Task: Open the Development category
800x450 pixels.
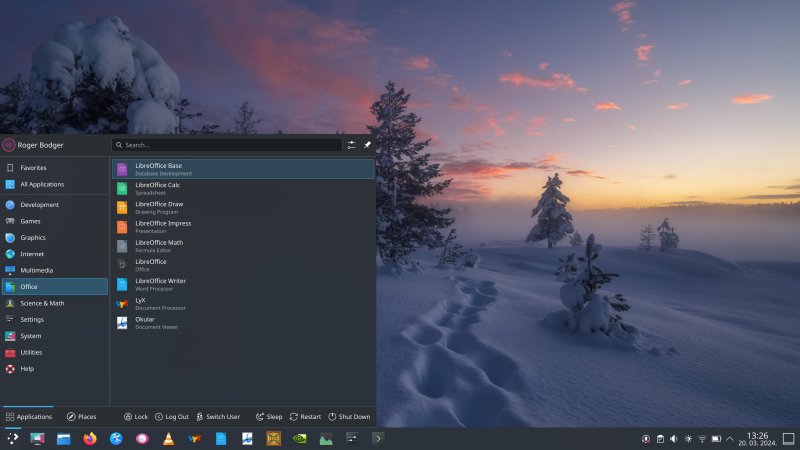Action: tap(55, 205)
